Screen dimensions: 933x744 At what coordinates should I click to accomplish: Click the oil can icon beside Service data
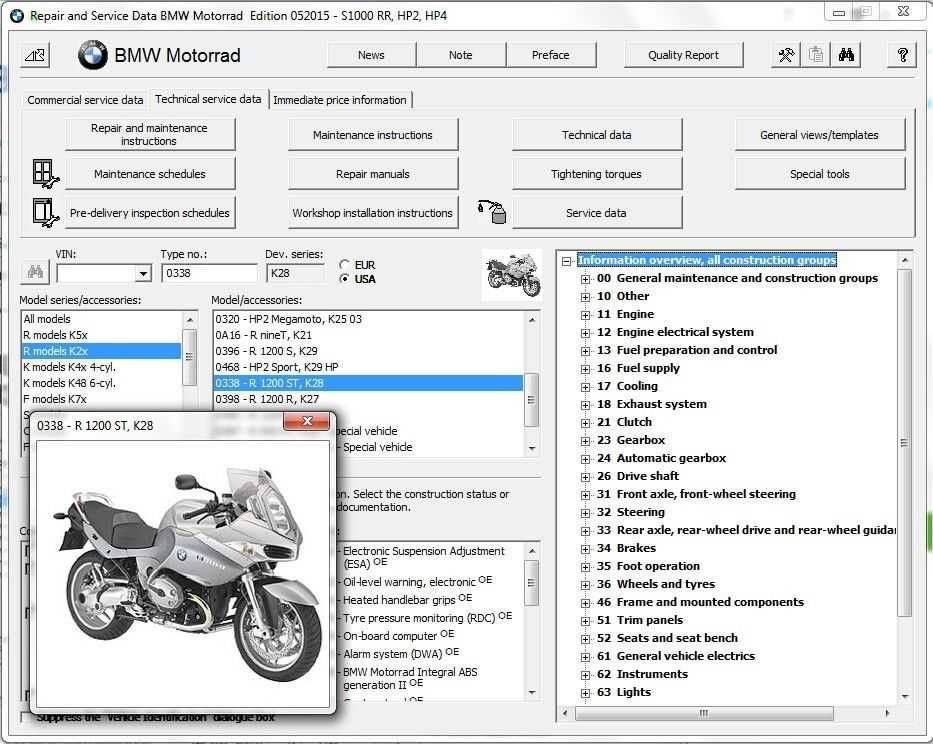pos(492,212)
